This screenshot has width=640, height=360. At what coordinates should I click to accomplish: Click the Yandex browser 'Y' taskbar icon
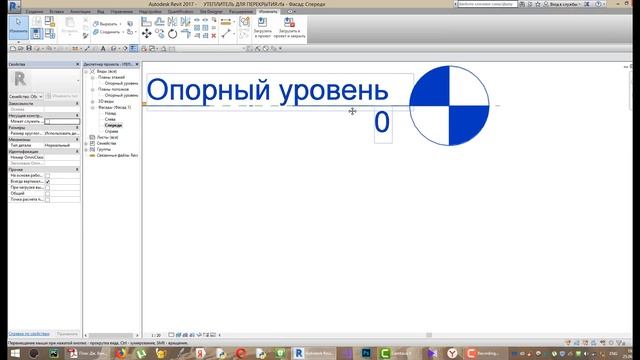[452, 353]
